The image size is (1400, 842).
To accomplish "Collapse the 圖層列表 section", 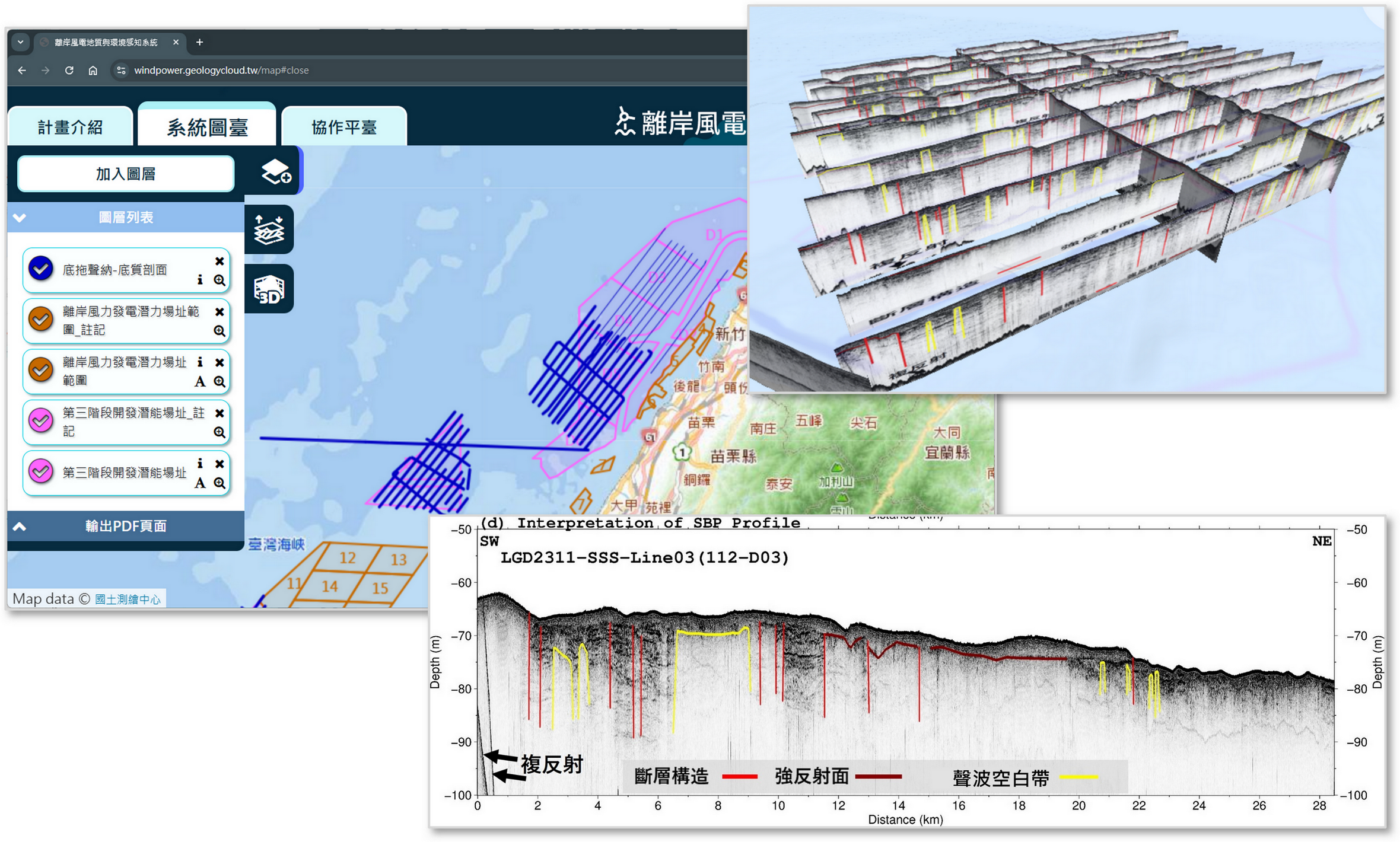I will pos(20,218).
